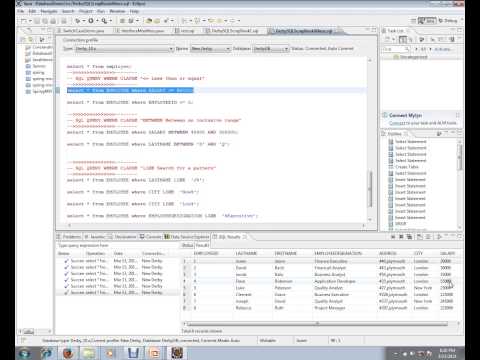This screenshot has height=360, width=480.
Task: Click the horizontal scrollbar of the results table
Action: click(x=317, y=324)
